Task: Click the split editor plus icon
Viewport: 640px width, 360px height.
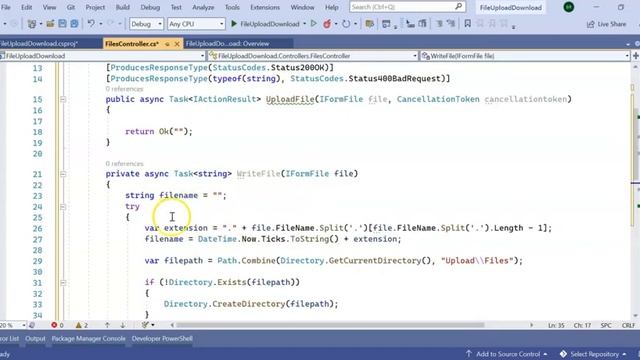Action: [636, 56]
